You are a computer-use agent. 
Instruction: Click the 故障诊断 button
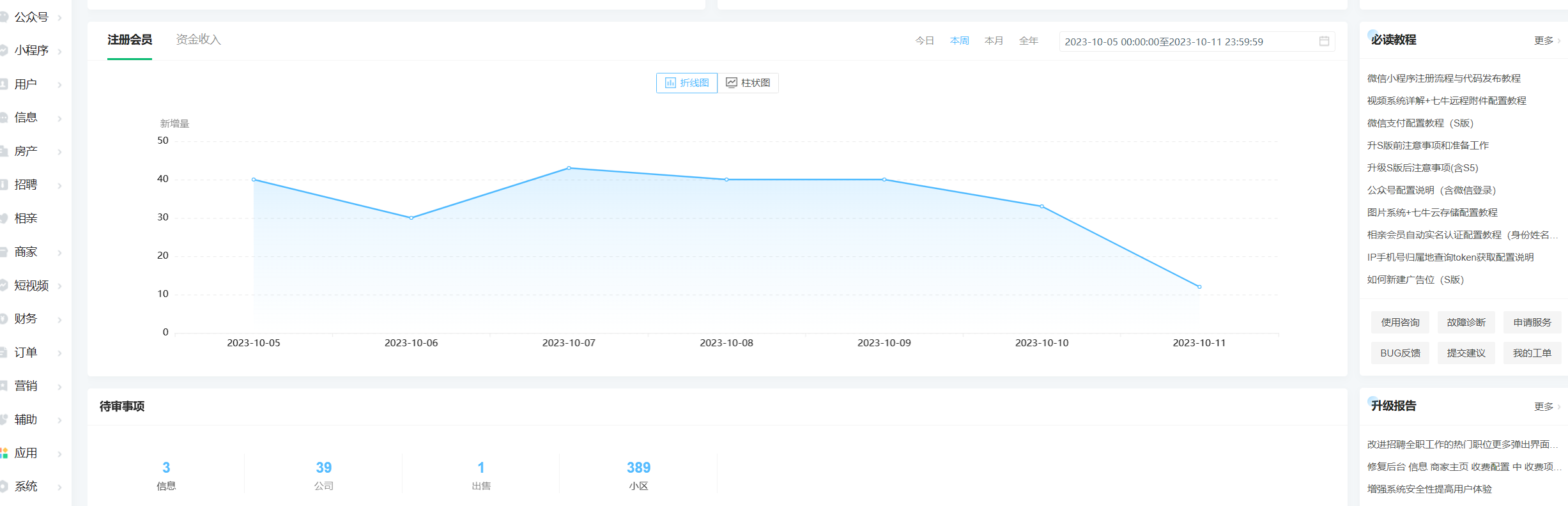[1466, 323]
